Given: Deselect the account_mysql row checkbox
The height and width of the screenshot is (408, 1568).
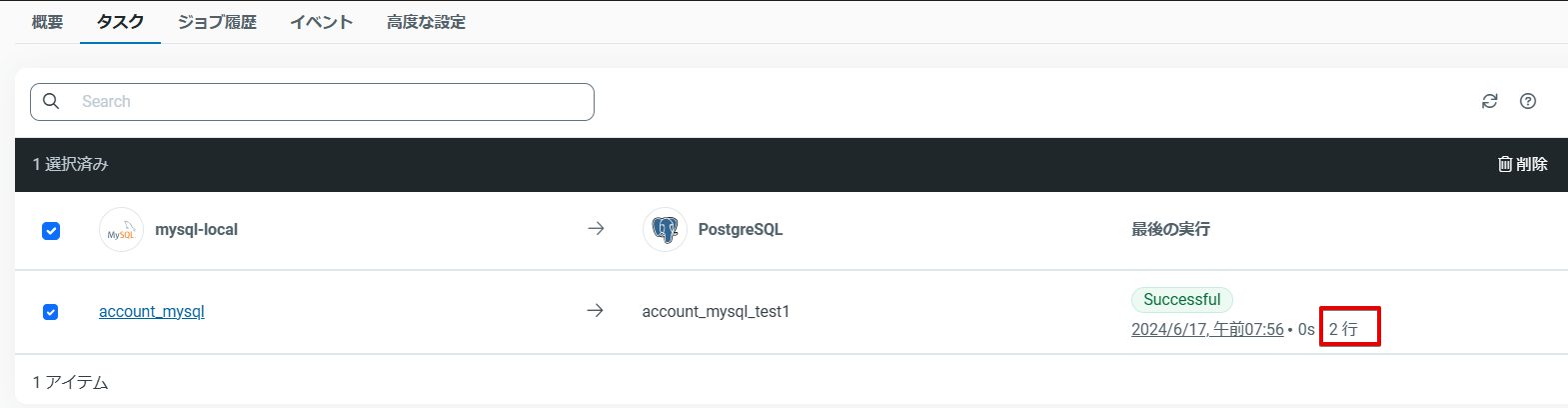Looking at the screenshot, I should coord(51,312).
